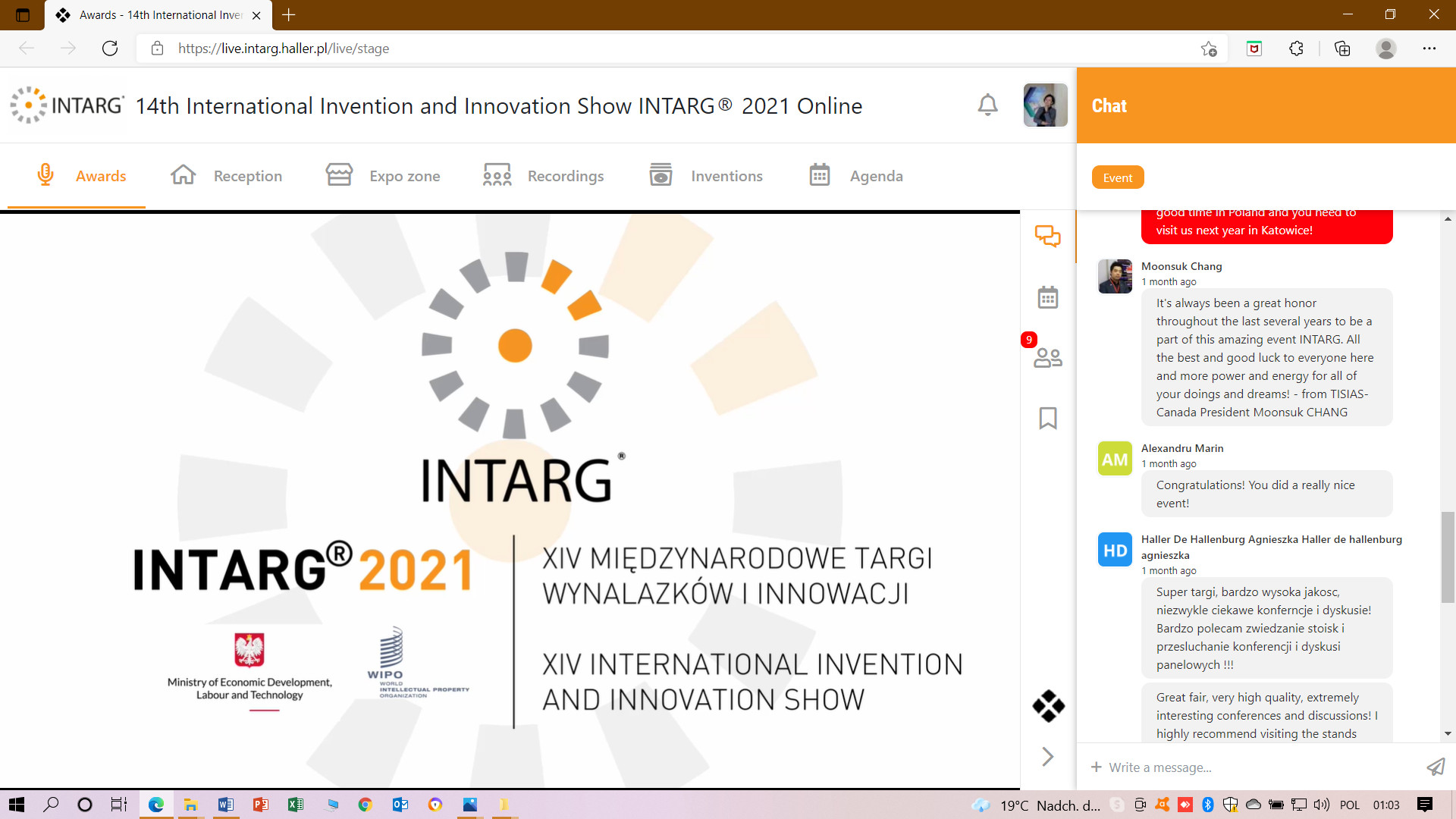Open the Agenda tab

855,176
